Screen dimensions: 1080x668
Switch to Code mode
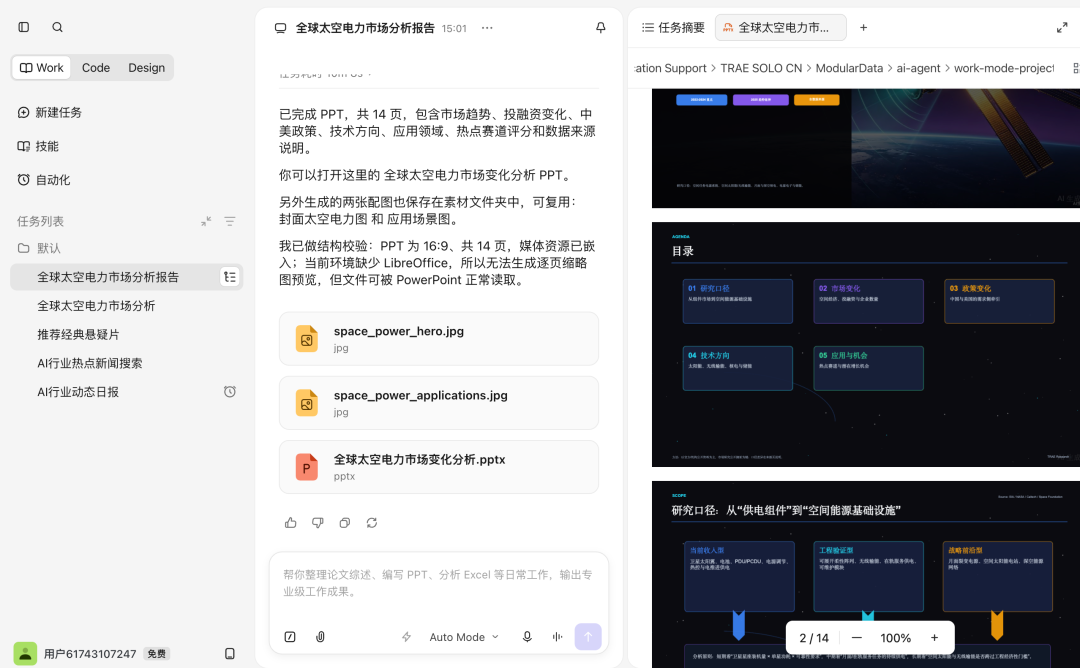click(96, 67)
